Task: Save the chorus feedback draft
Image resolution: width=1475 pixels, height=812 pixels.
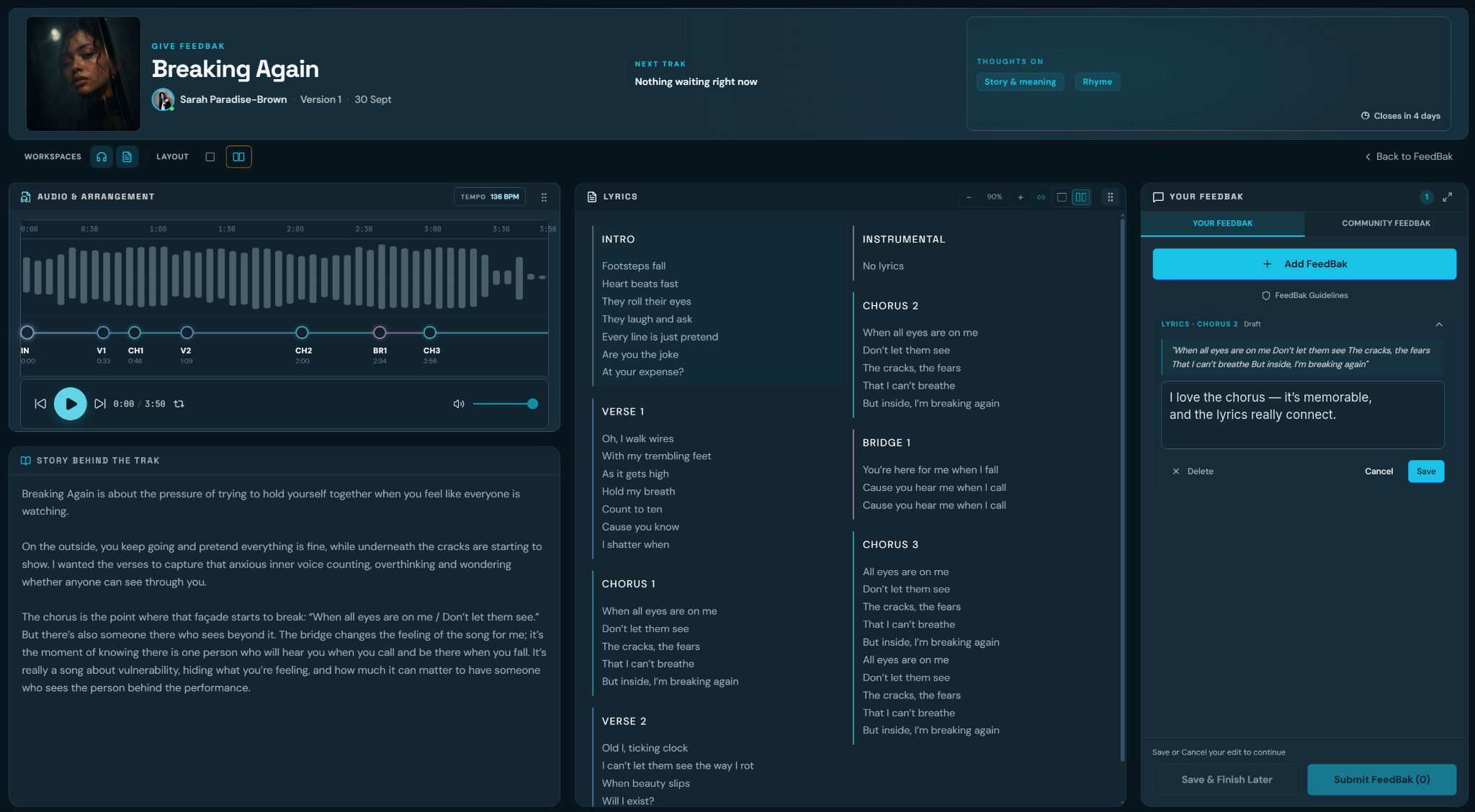Action: (1426, 472)
